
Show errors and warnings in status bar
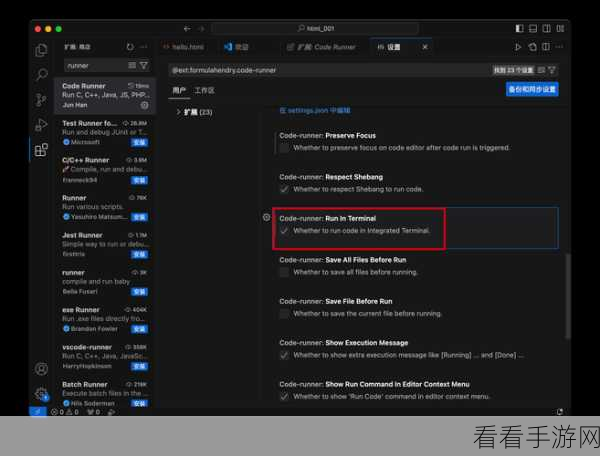(65, 412)
